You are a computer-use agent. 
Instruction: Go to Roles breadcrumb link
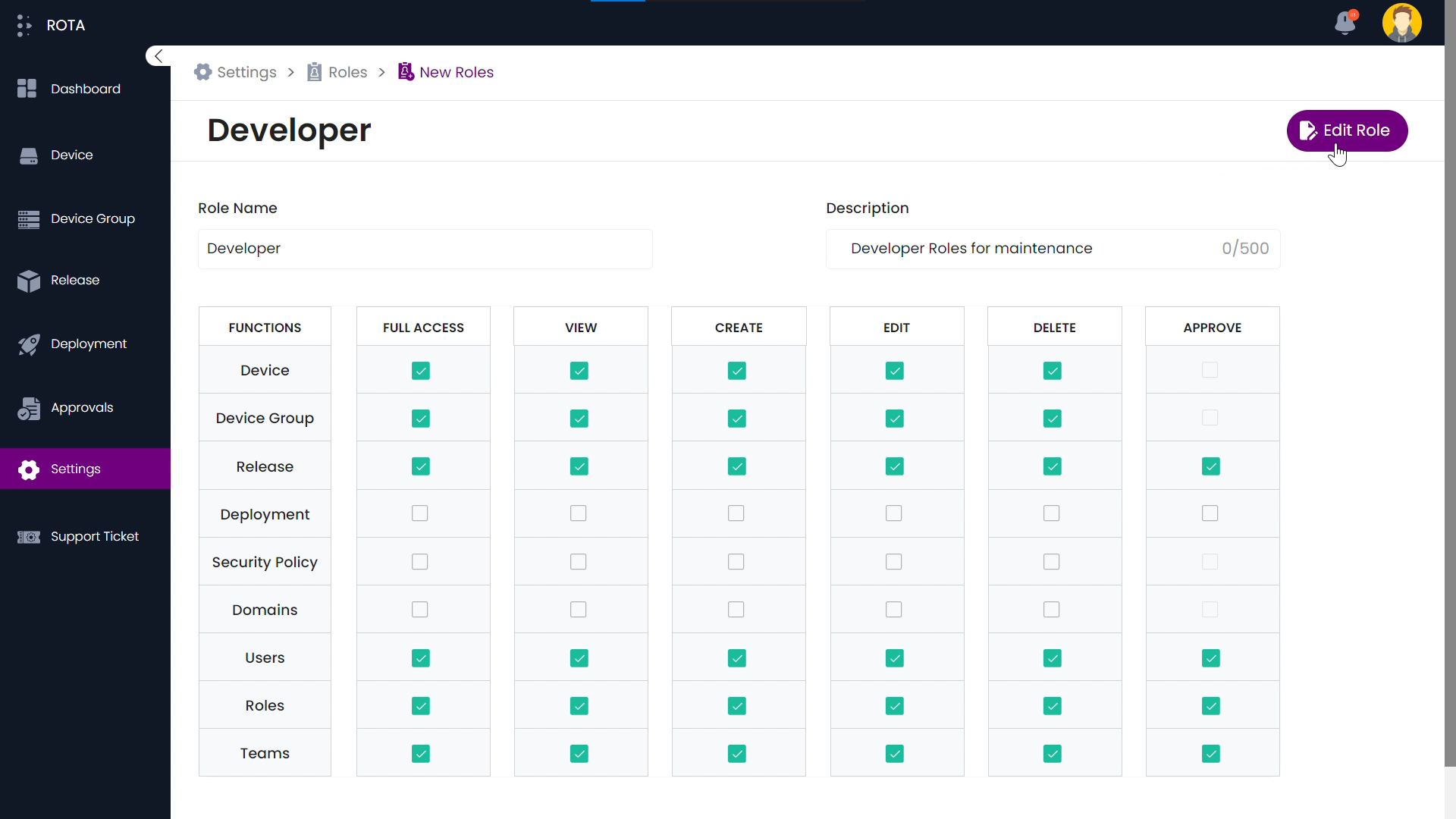[347, 72]
